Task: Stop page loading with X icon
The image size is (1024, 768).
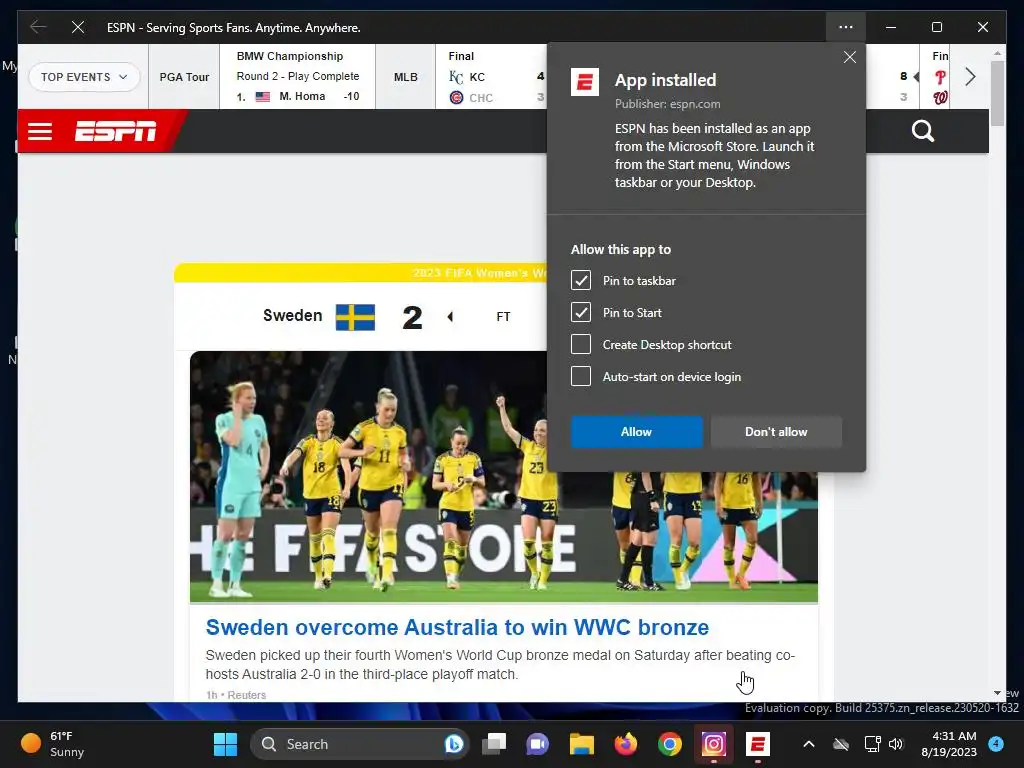Action: coord(78,27)
